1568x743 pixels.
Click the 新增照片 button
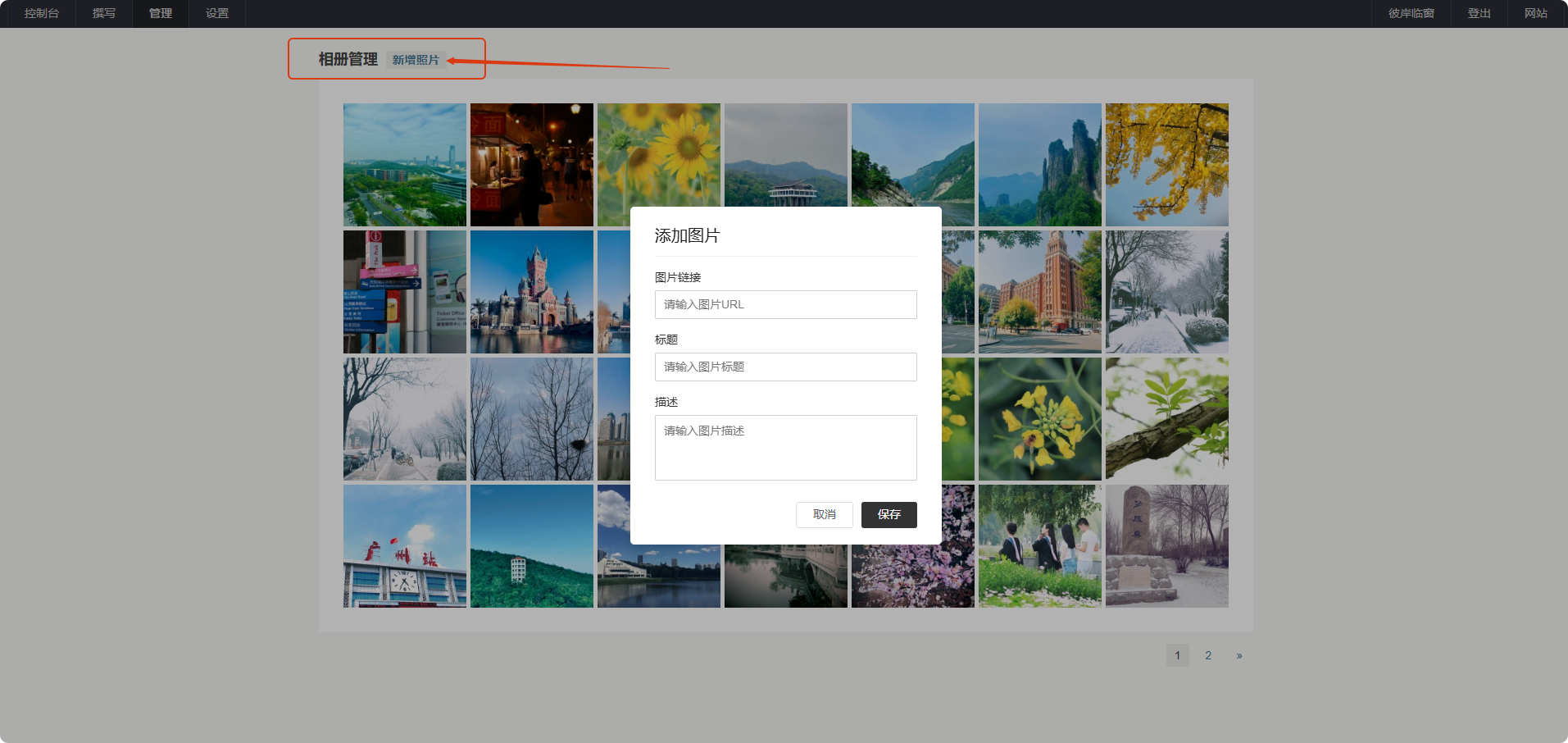(416, 60)
